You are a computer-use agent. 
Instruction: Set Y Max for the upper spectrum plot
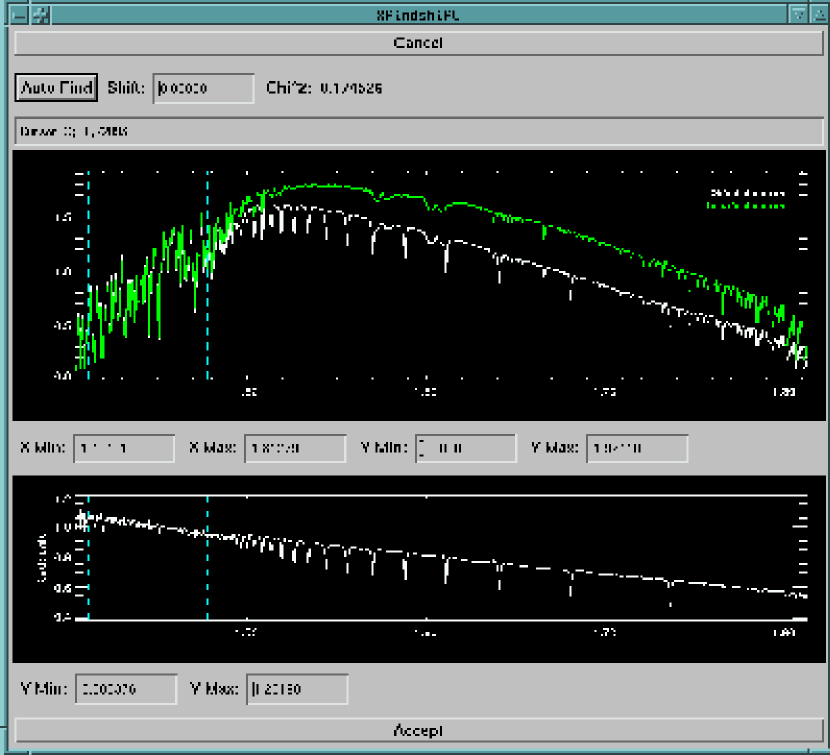coord(637,448)
